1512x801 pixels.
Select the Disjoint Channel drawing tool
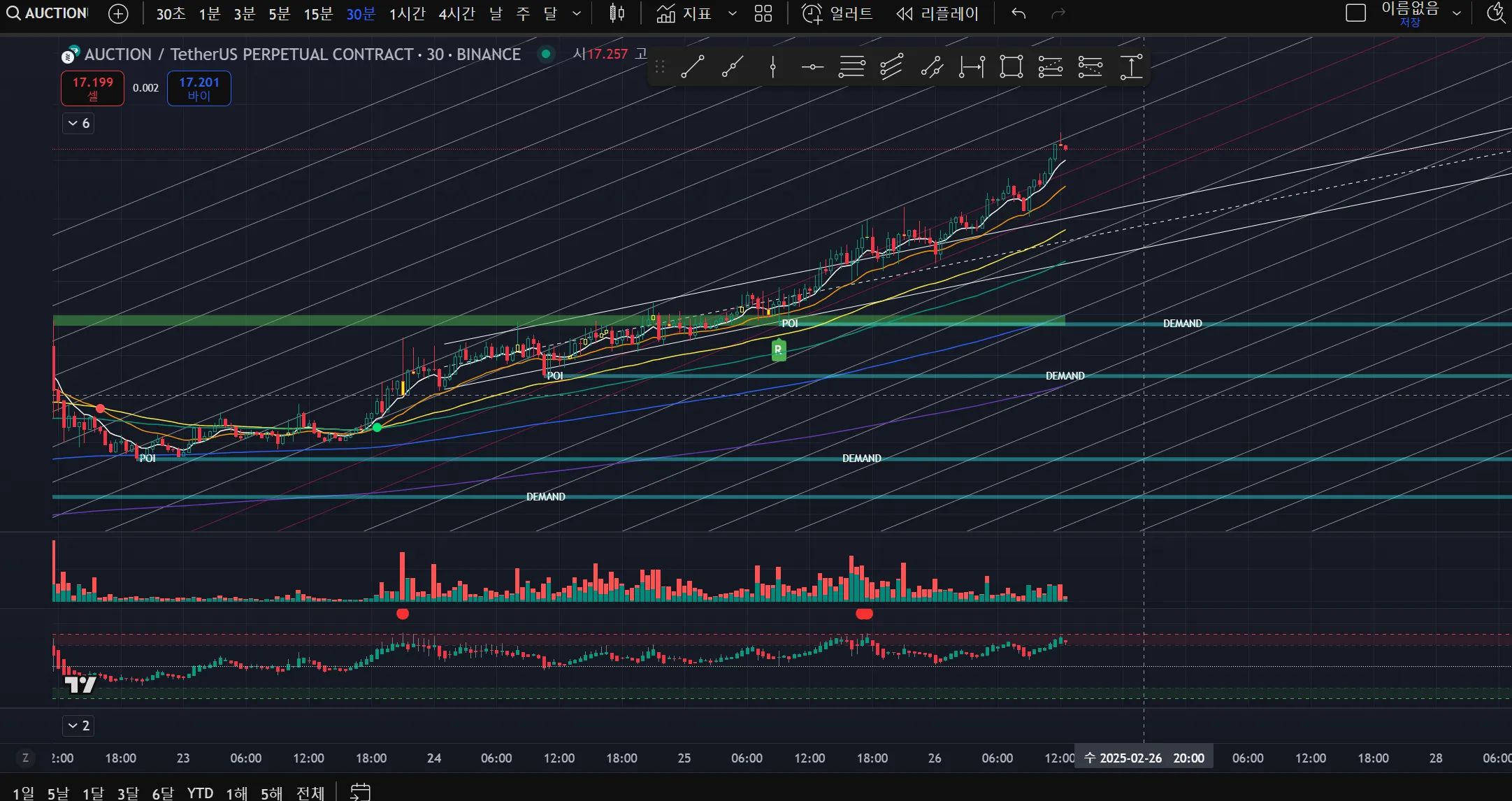[932, 67]
